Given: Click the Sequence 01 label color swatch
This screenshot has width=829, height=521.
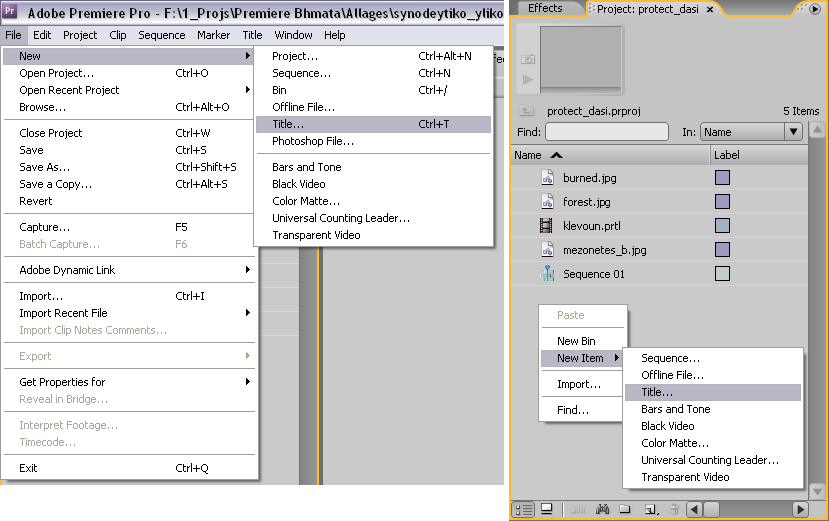Looking at the screenshot, I should click(722, 273).
